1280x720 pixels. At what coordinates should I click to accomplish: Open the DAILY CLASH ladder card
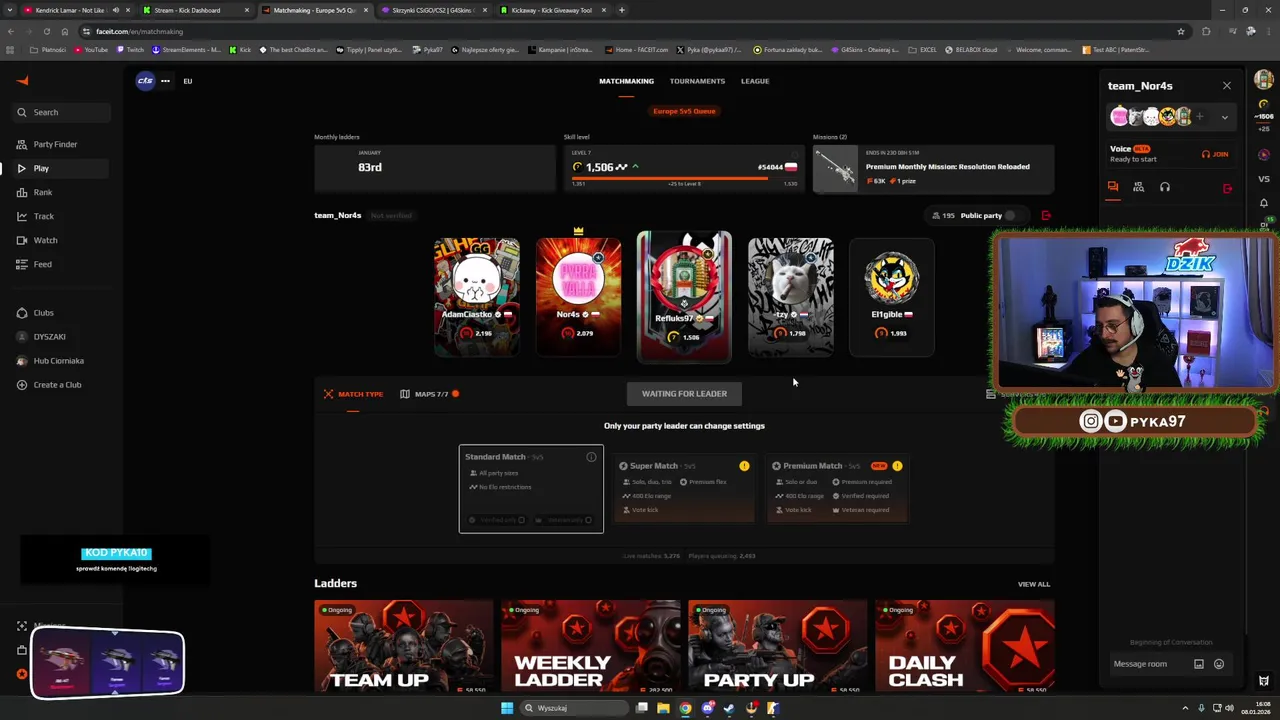pyautogui.click(x=964, y=646)
